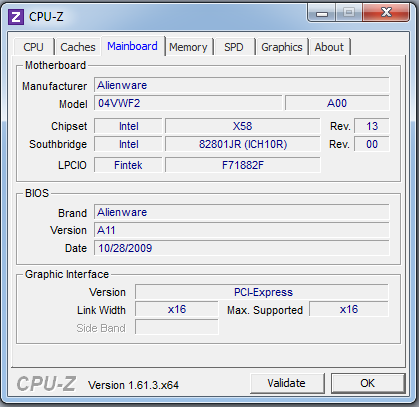Click the Motherboard group title

[x=55, y=65]
